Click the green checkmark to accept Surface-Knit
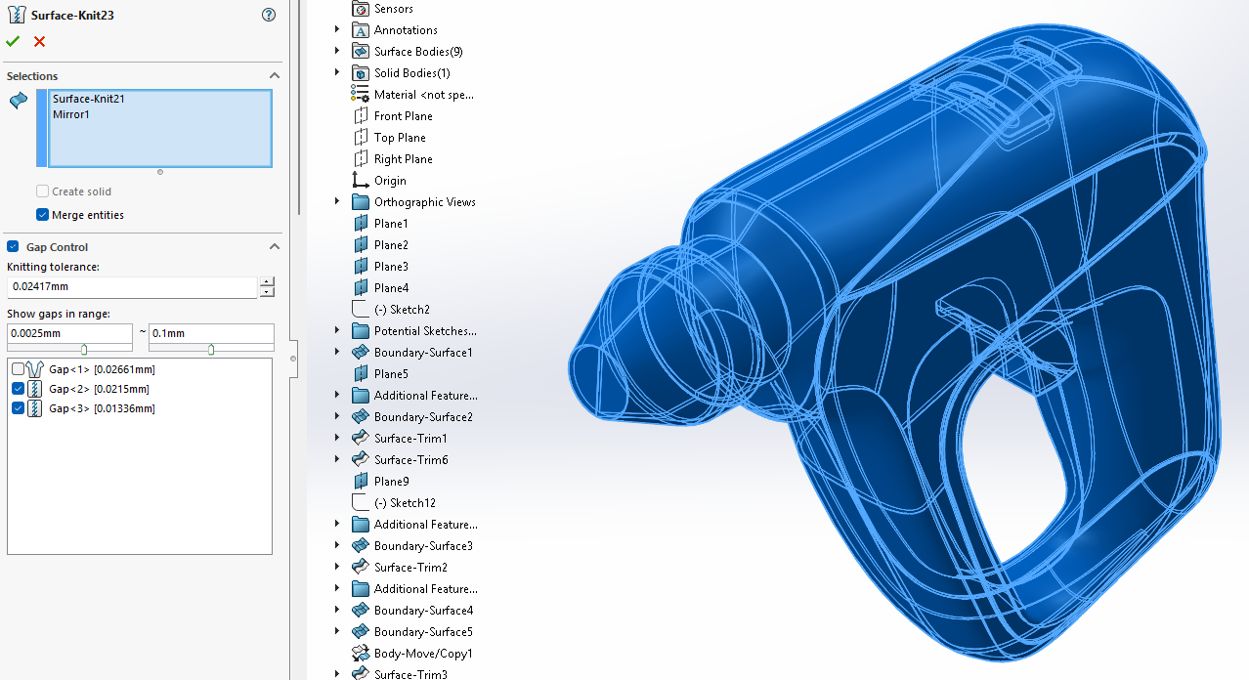1249x680 pixels. click(13, 42)
